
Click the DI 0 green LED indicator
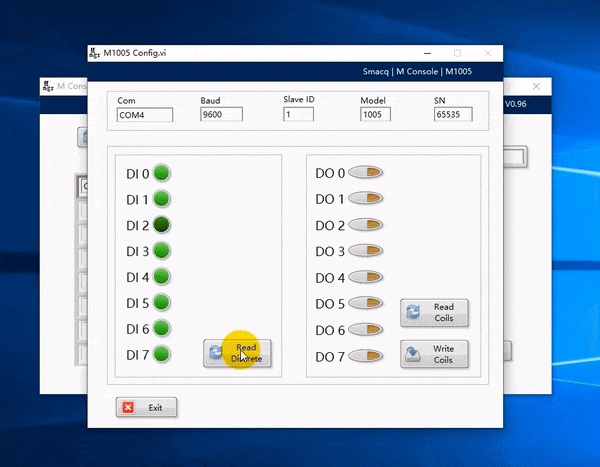tap(161, 173)
